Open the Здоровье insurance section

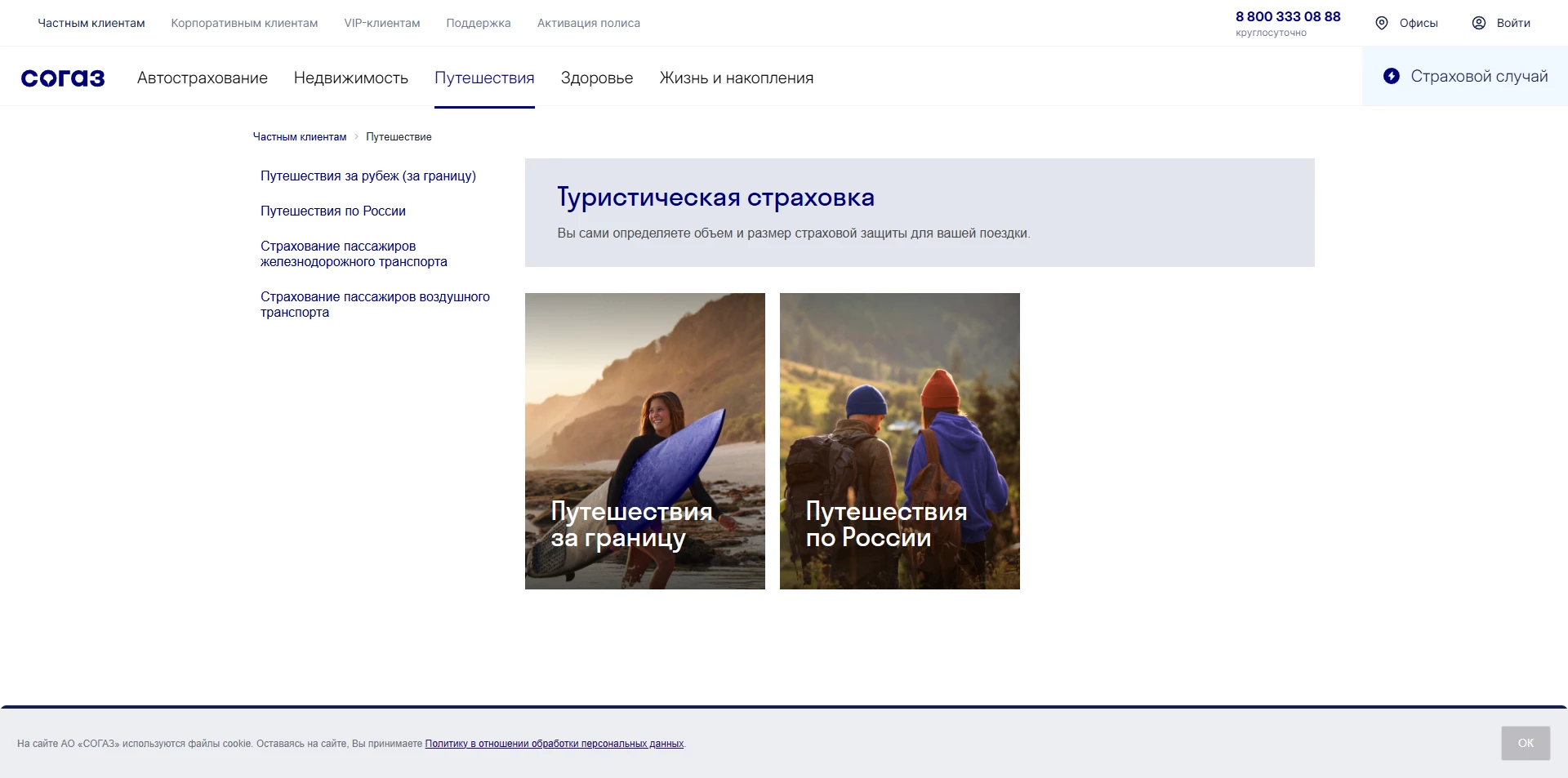click(x=597, y=78)
